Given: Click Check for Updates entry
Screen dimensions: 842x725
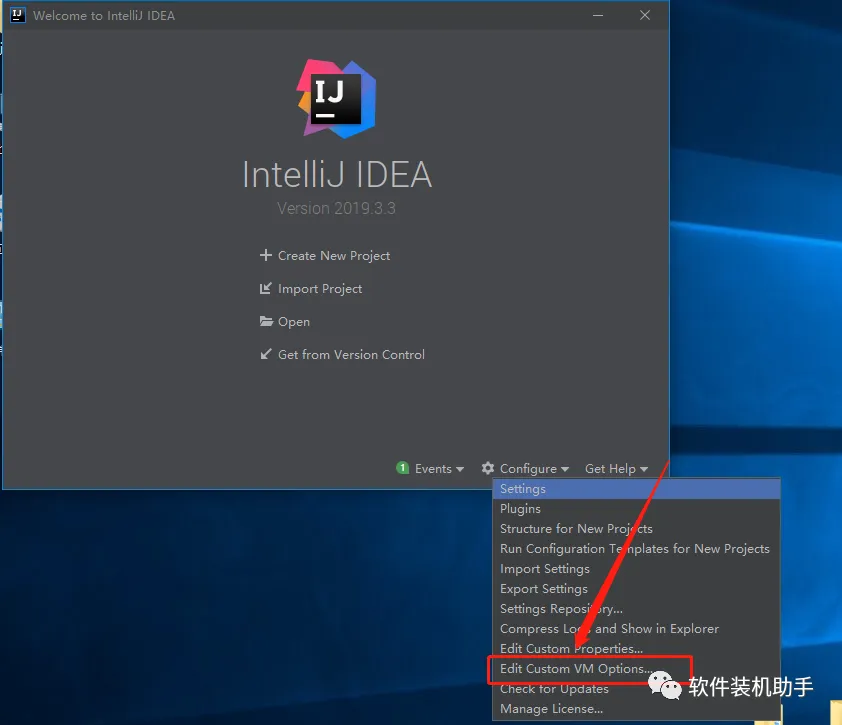Looking at the screenshot, I should (x=636, y=688).
